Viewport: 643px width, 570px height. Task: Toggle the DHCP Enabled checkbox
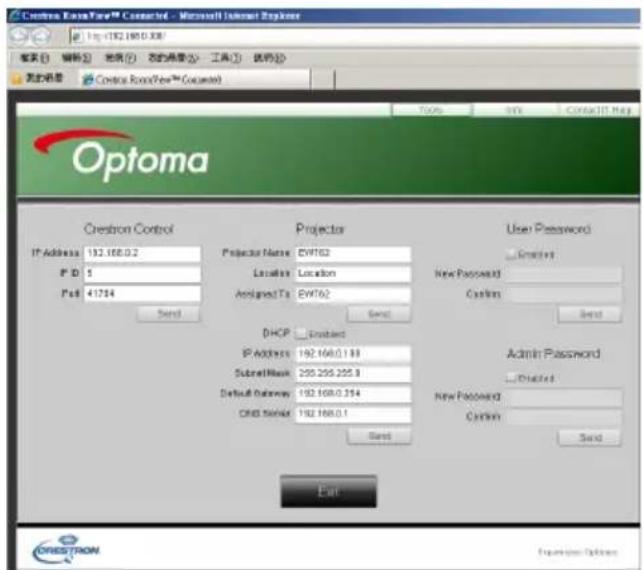[x=301, y=334]
